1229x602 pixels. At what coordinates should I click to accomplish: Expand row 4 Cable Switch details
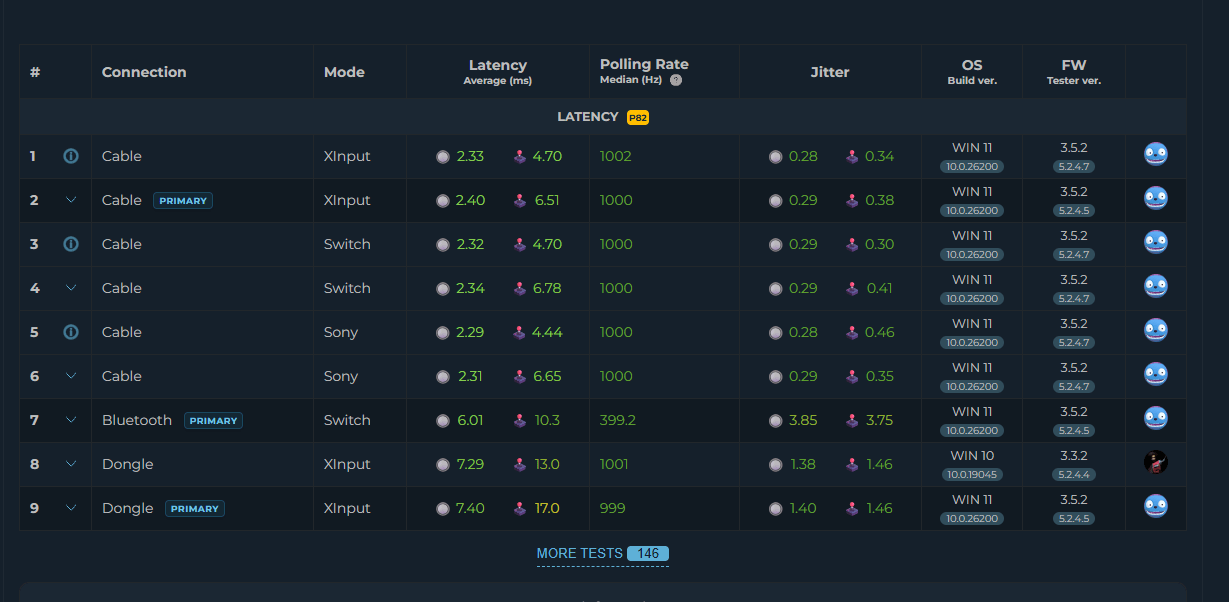click(71, 288)
